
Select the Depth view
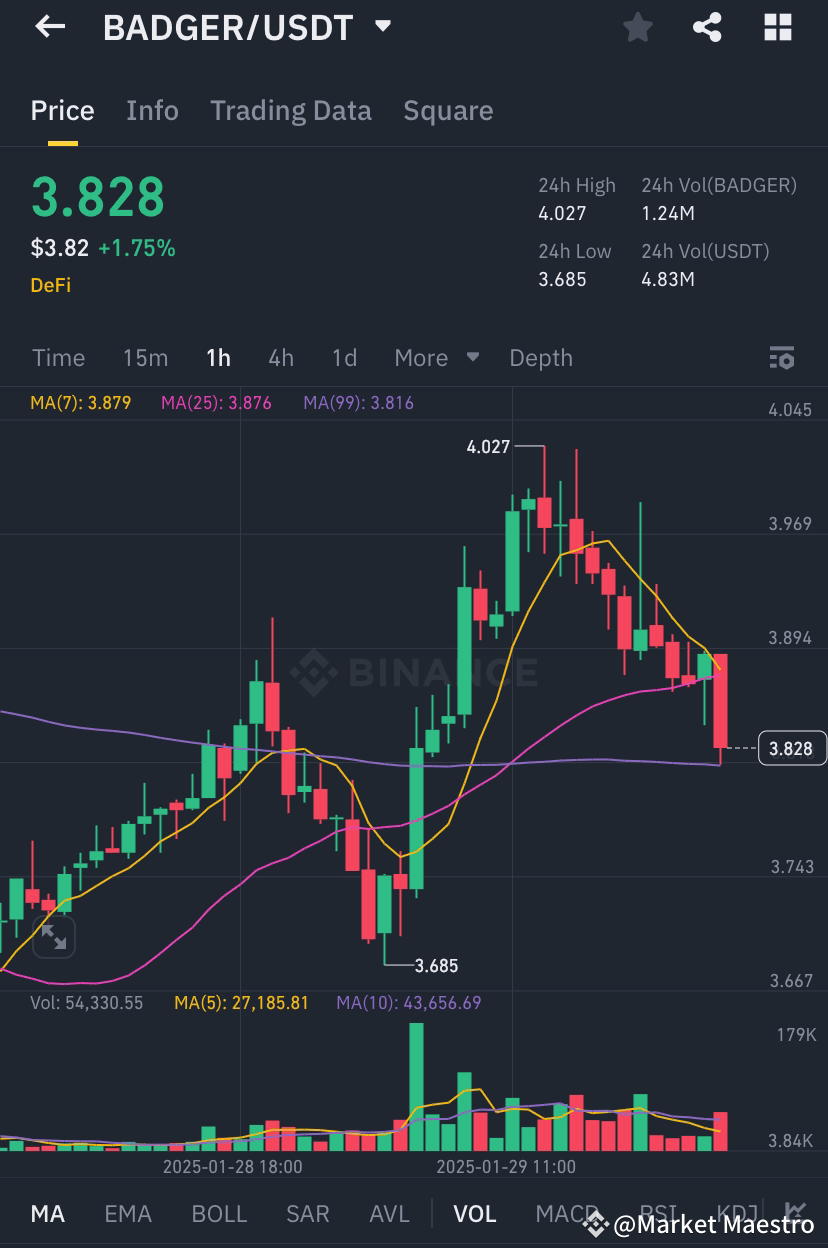pyautogui.click(x=540, y=357)
